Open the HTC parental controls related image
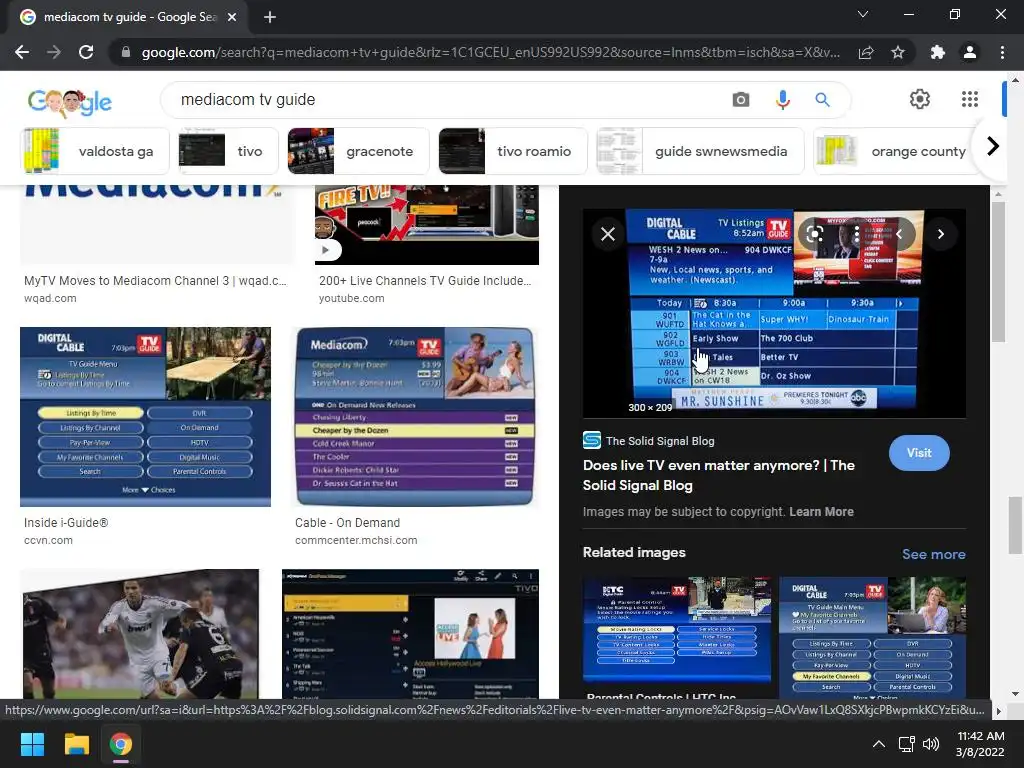1024x768 pixels. (x=677, y=630)
